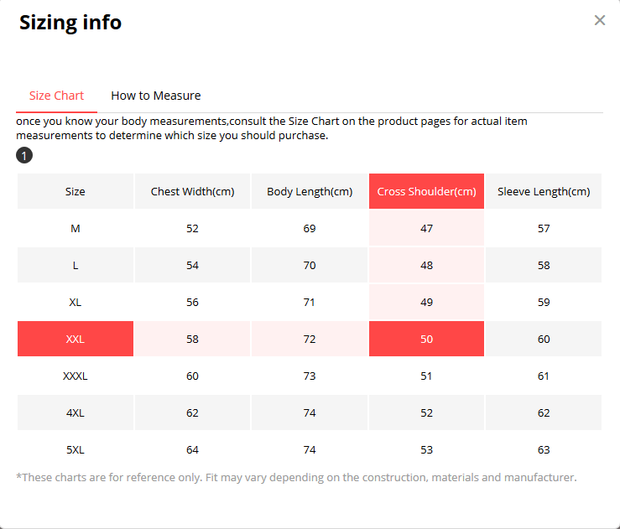Screen dimensions: 620x529
Task: Click the M cross shoulder value 47
Action: pyautogui.click(x=426, y=228)
